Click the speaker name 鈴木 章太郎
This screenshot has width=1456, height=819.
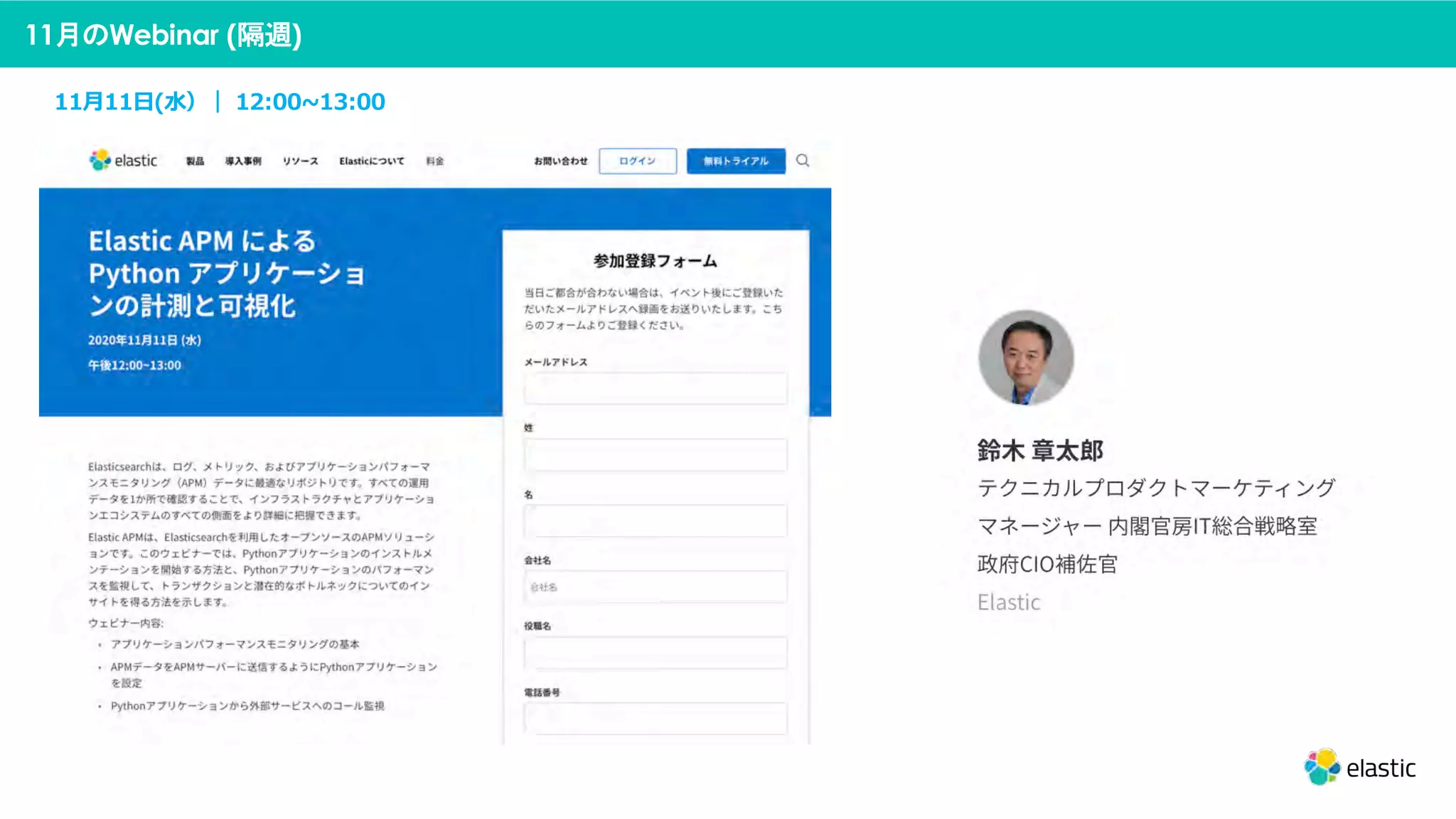coord(1040,450)
